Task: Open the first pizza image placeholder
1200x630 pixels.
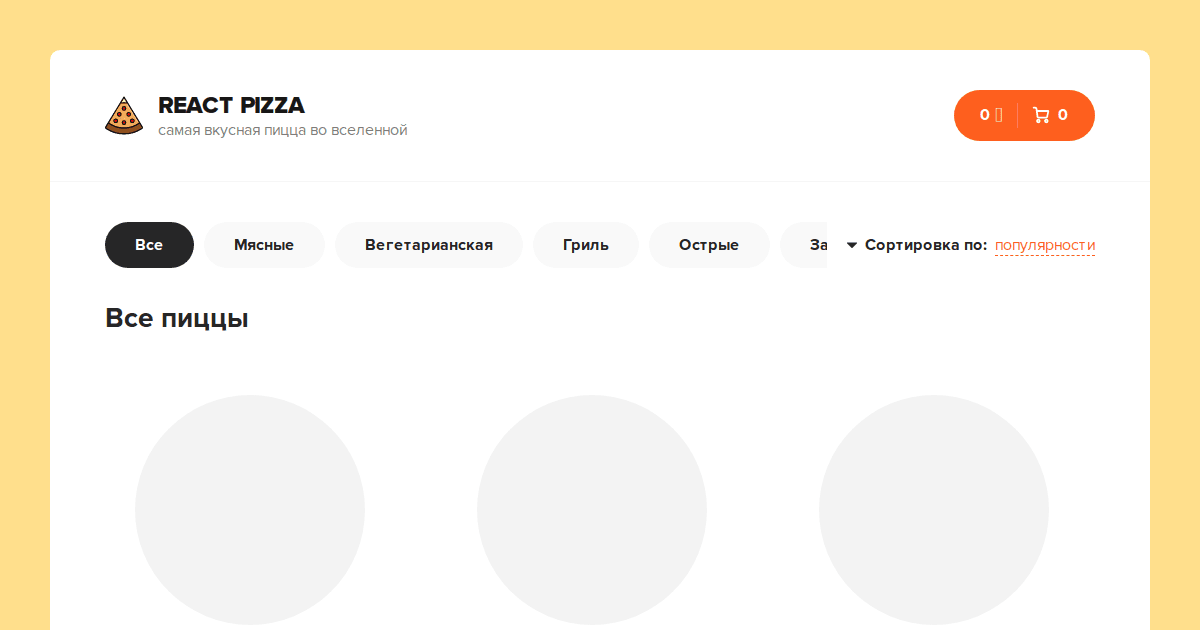Action: pyautogui.click(x=250, y=510)
